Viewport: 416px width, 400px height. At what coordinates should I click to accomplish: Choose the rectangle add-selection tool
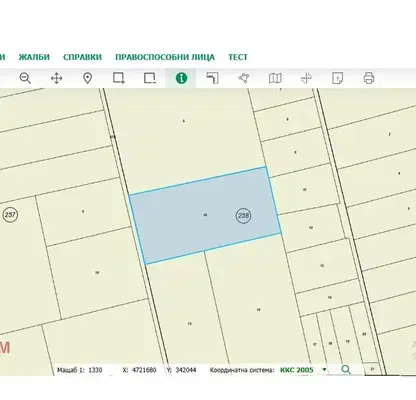click(119, 78)
